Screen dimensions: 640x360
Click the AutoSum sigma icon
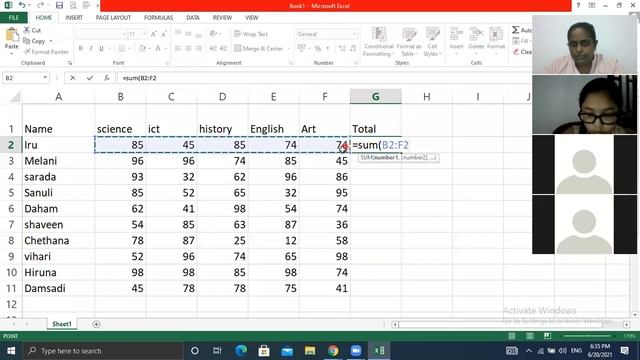coord(516,30)
